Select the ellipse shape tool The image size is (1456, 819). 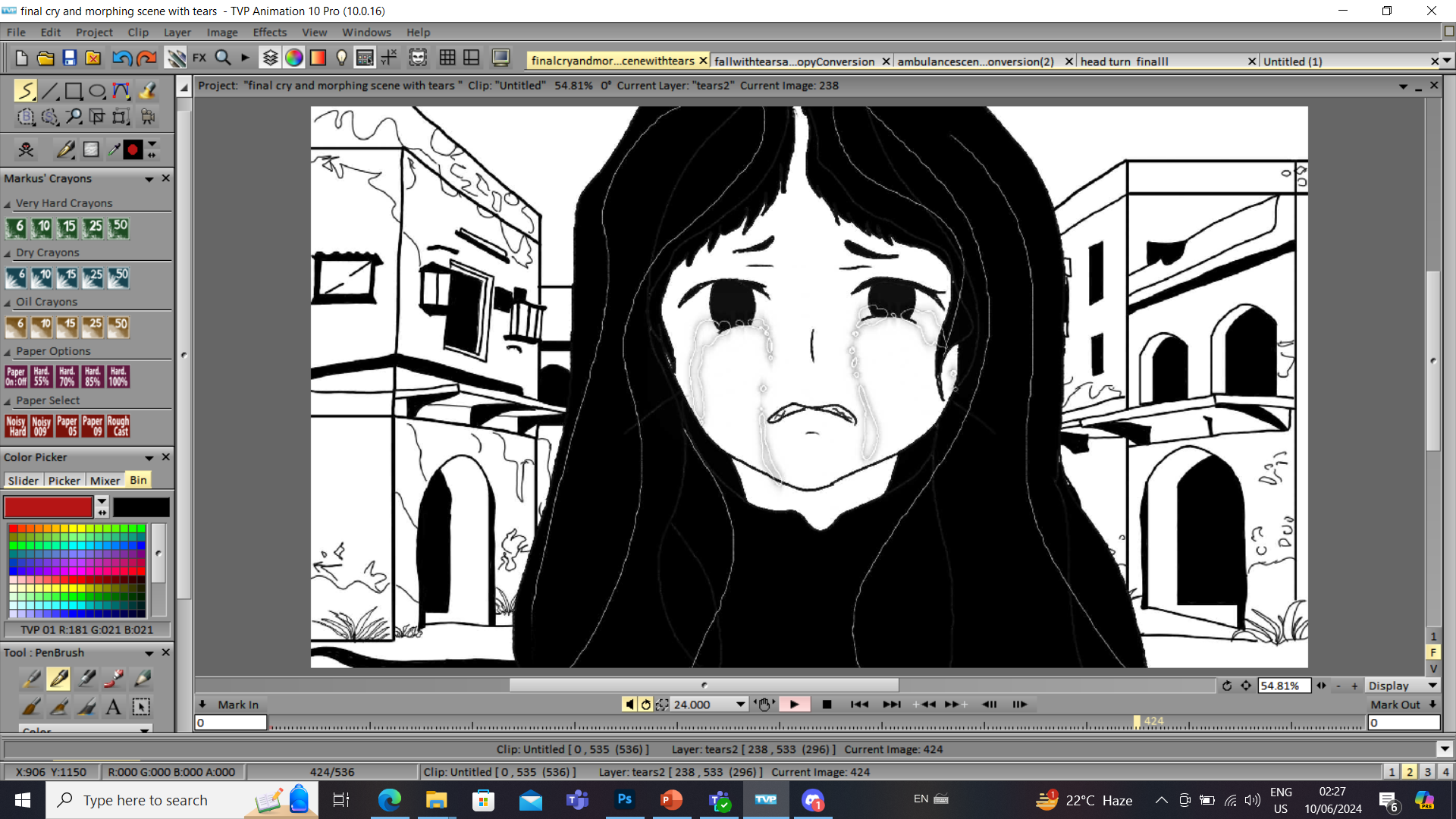pyautogui.click(x=97, y=91)
